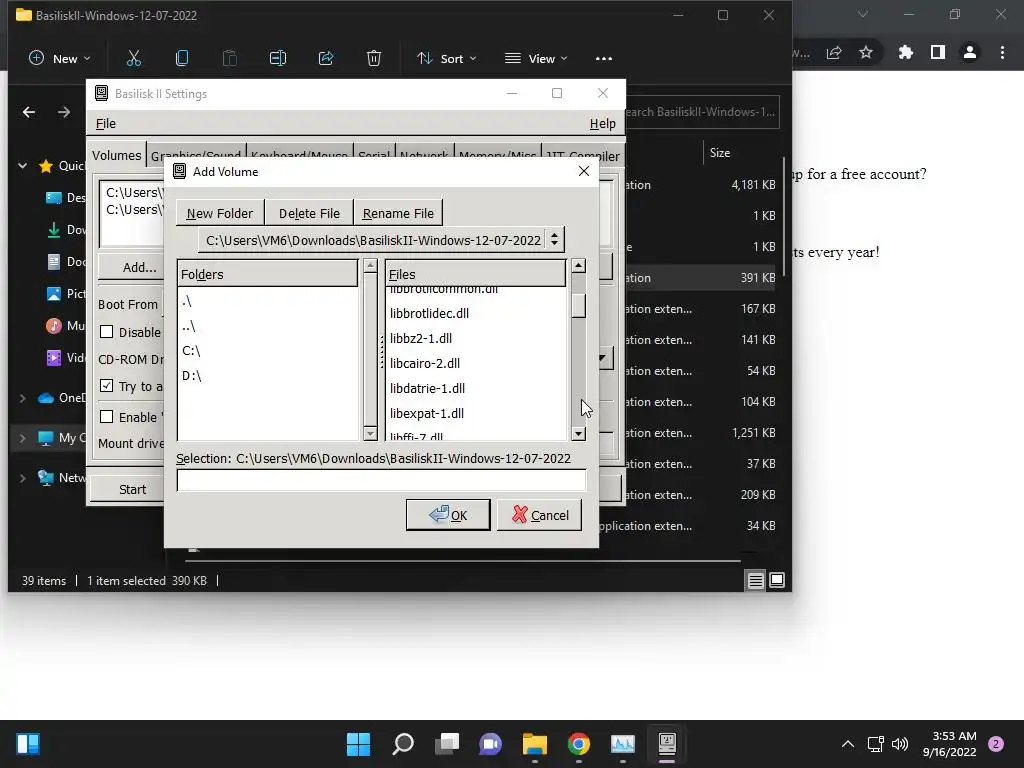The image size is (1024, 768).
Task: Switch to large icons view in Explorer status bar
Action: click(777, 580)
